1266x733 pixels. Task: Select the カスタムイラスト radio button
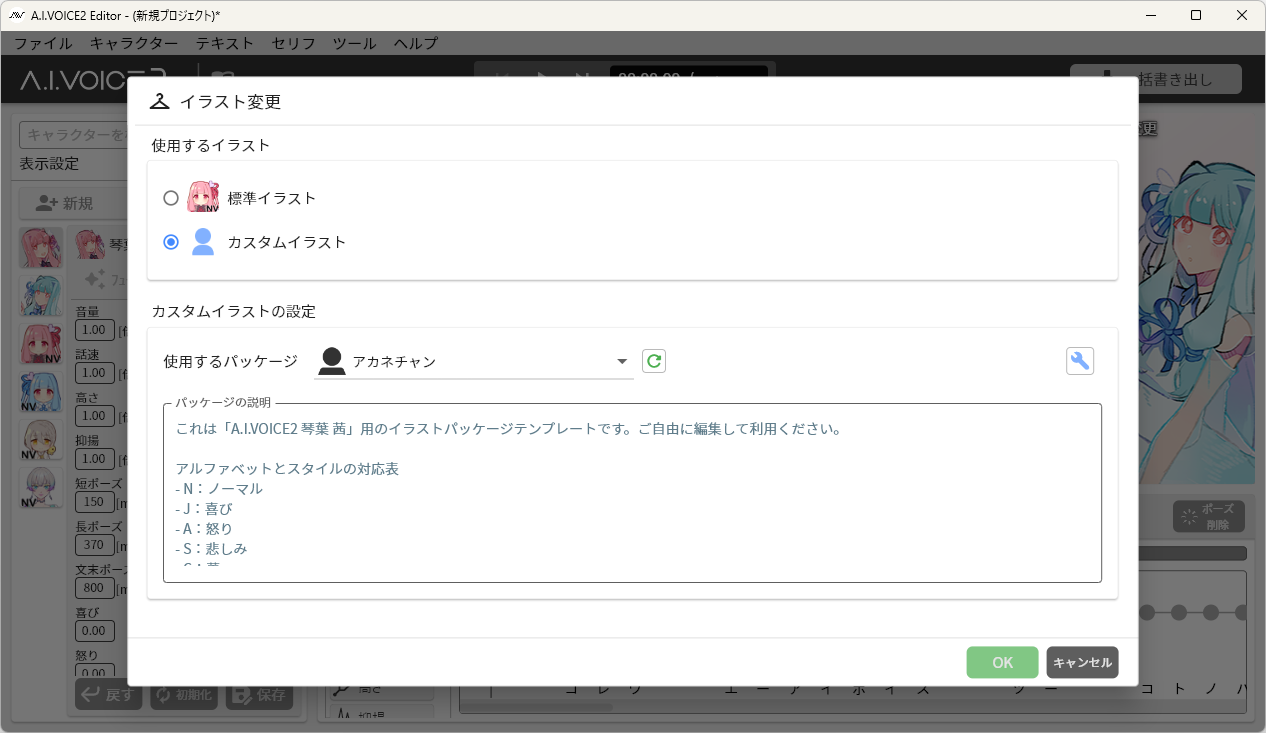pos(171,242)
